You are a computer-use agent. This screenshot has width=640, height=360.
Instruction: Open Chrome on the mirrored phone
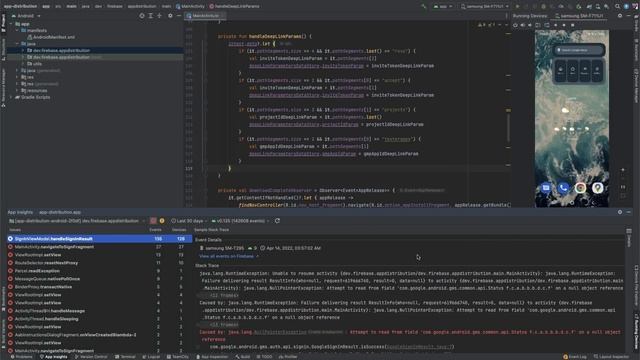580,188
